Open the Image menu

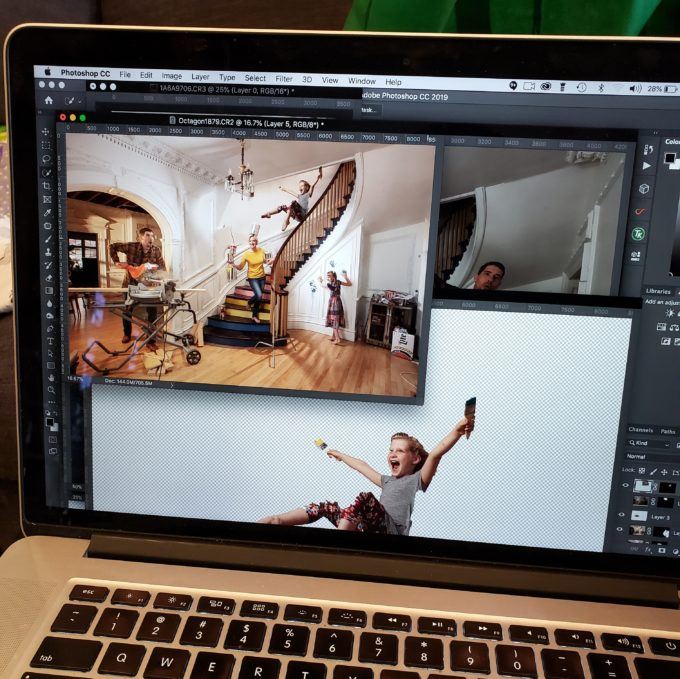172,76
